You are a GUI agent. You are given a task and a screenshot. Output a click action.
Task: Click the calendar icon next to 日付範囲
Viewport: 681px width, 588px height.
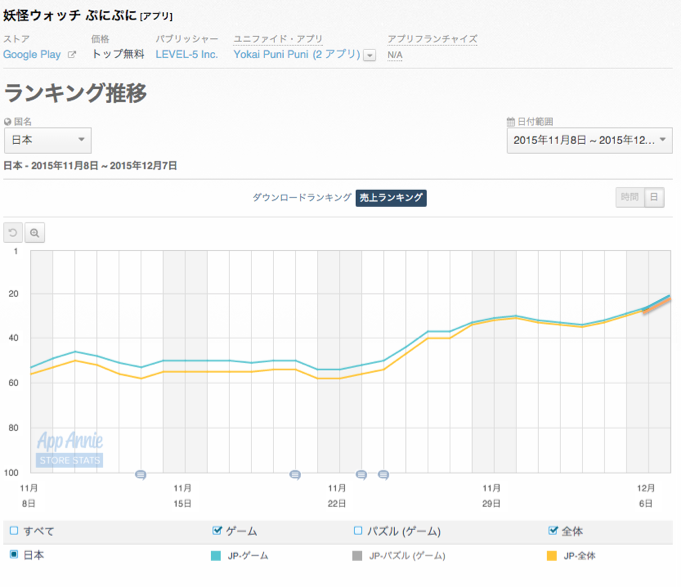pos(510,121)
